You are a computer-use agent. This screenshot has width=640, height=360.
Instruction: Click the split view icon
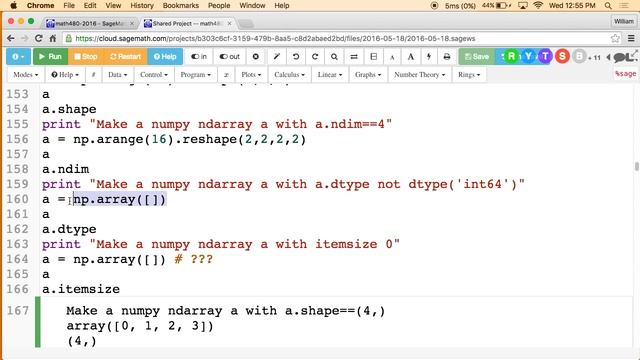click(x=373, y=57)
